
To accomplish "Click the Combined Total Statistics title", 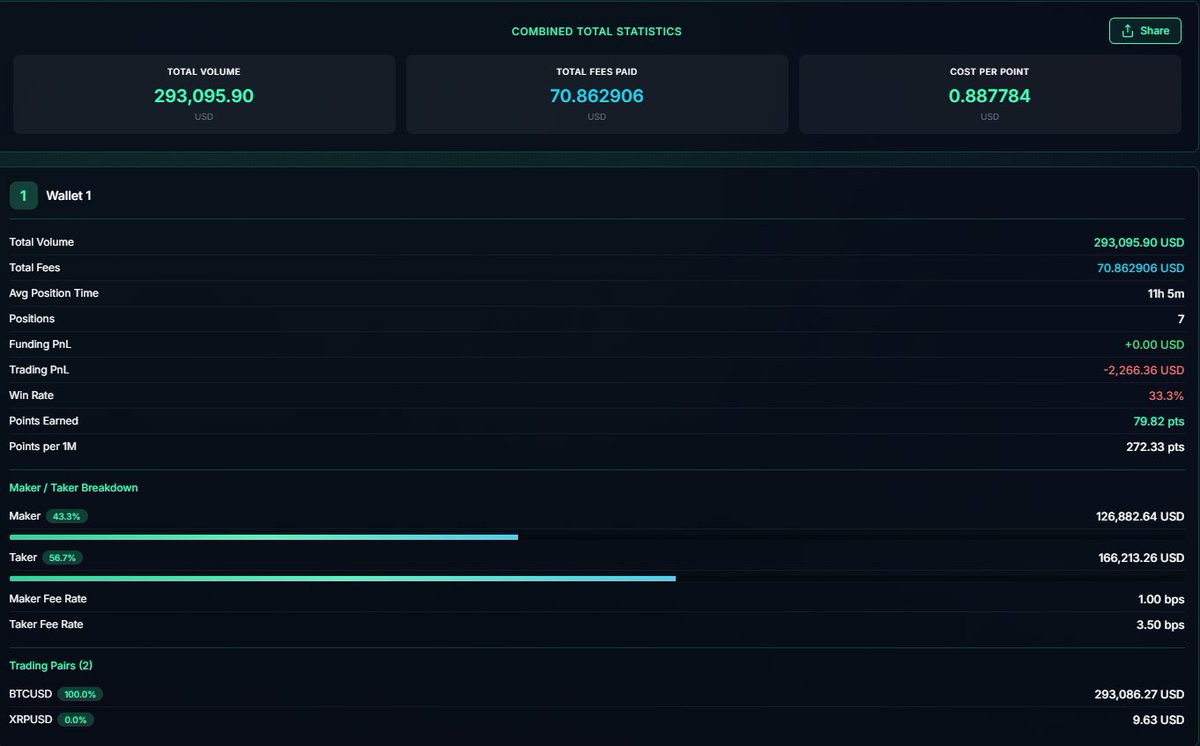I will click(597, 31).
